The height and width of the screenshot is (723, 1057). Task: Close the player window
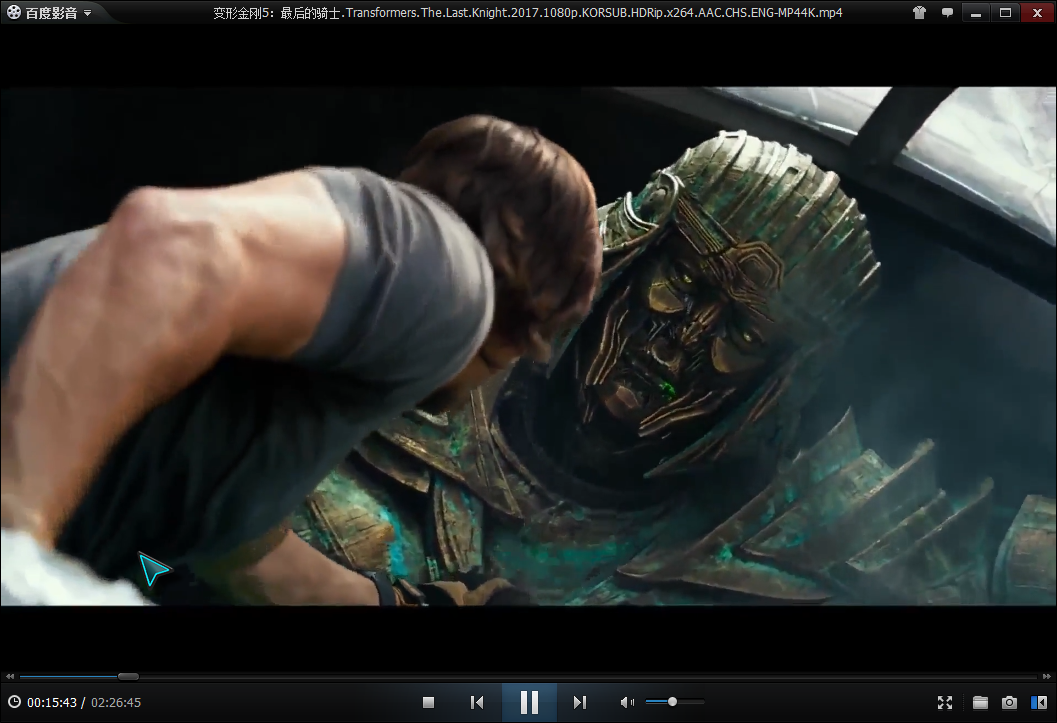coord(1037,12)
